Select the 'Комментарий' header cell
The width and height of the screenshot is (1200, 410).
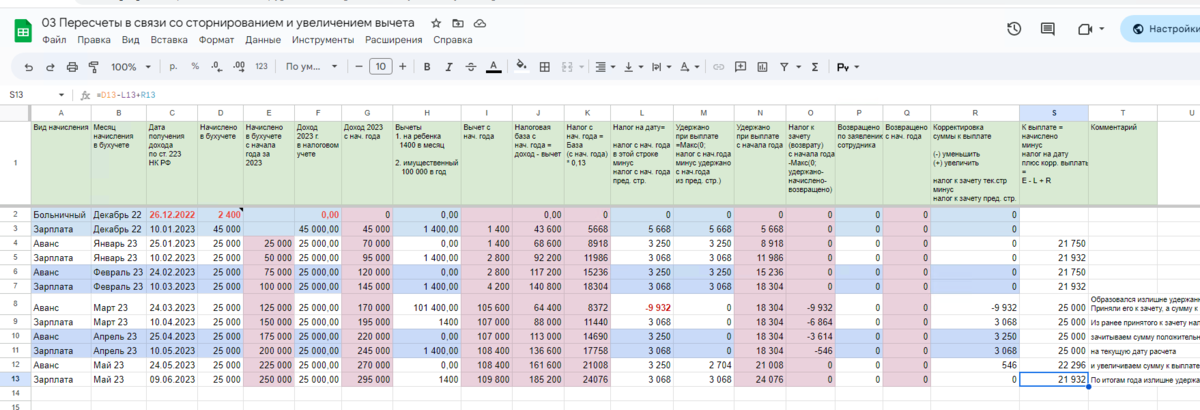point(1123,163)
